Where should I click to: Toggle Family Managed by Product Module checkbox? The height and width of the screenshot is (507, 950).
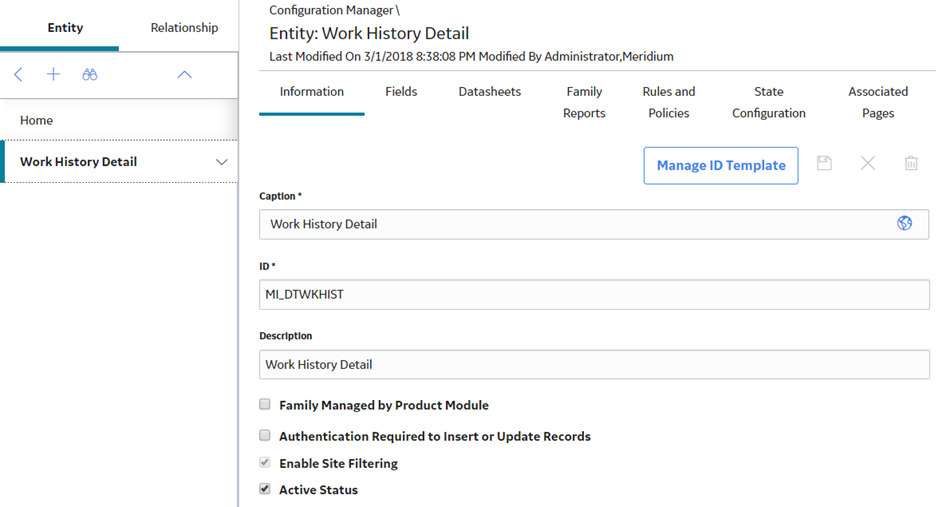tap(265, 404)
